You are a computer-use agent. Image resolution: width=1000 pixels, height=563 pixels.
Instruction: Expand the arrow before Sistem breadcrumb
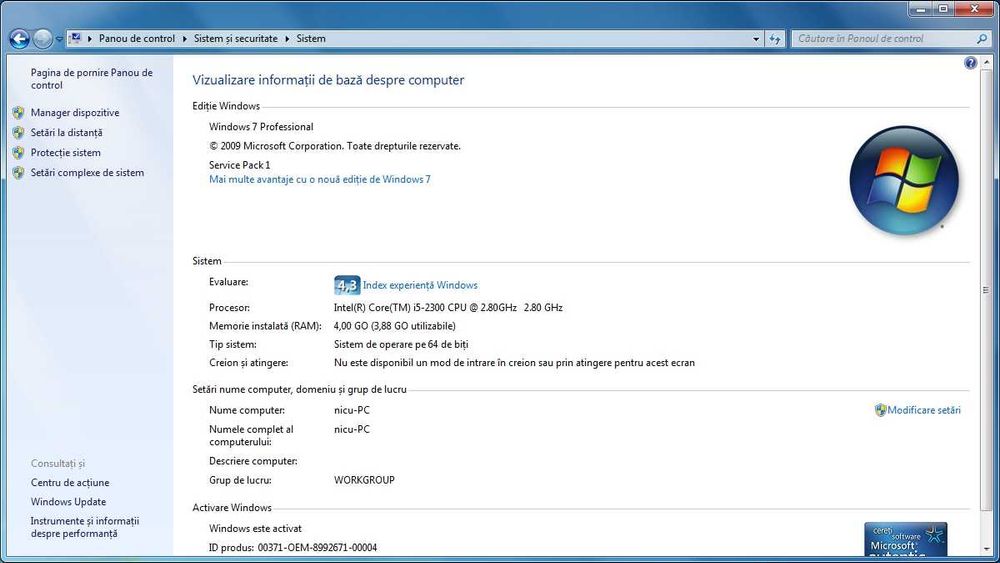(288, 39)
